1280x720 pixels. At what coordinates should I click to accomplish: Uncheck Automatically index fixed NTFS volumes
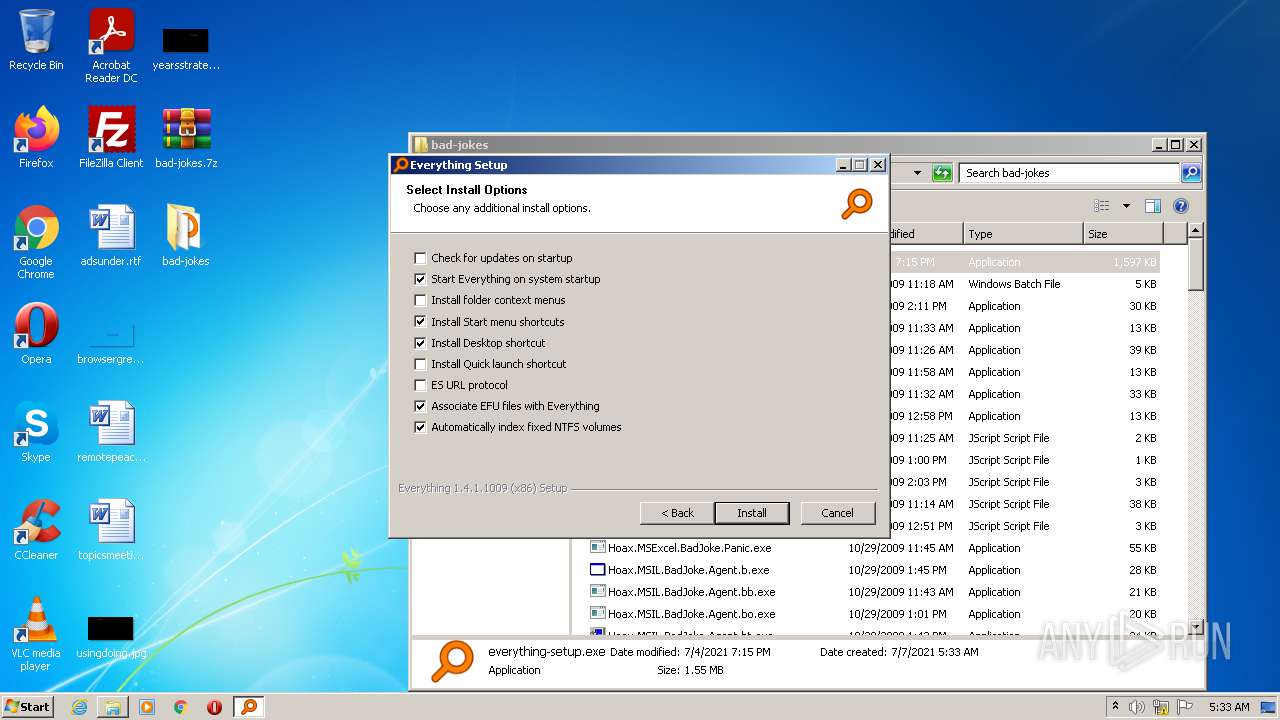pyautogui.click(x=420, y=427)
